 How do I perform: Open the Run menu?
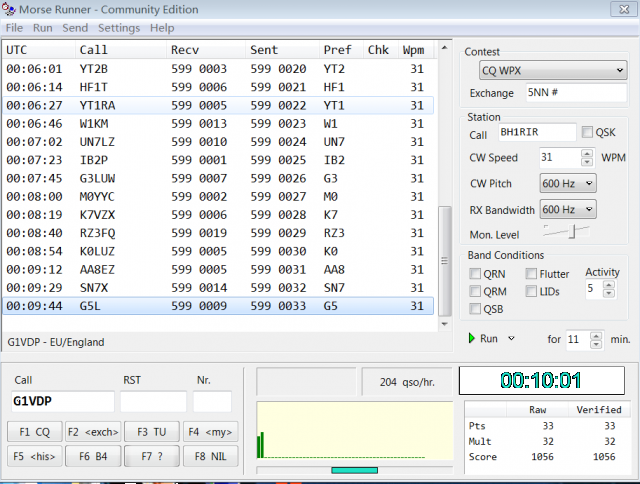point(42,28)
